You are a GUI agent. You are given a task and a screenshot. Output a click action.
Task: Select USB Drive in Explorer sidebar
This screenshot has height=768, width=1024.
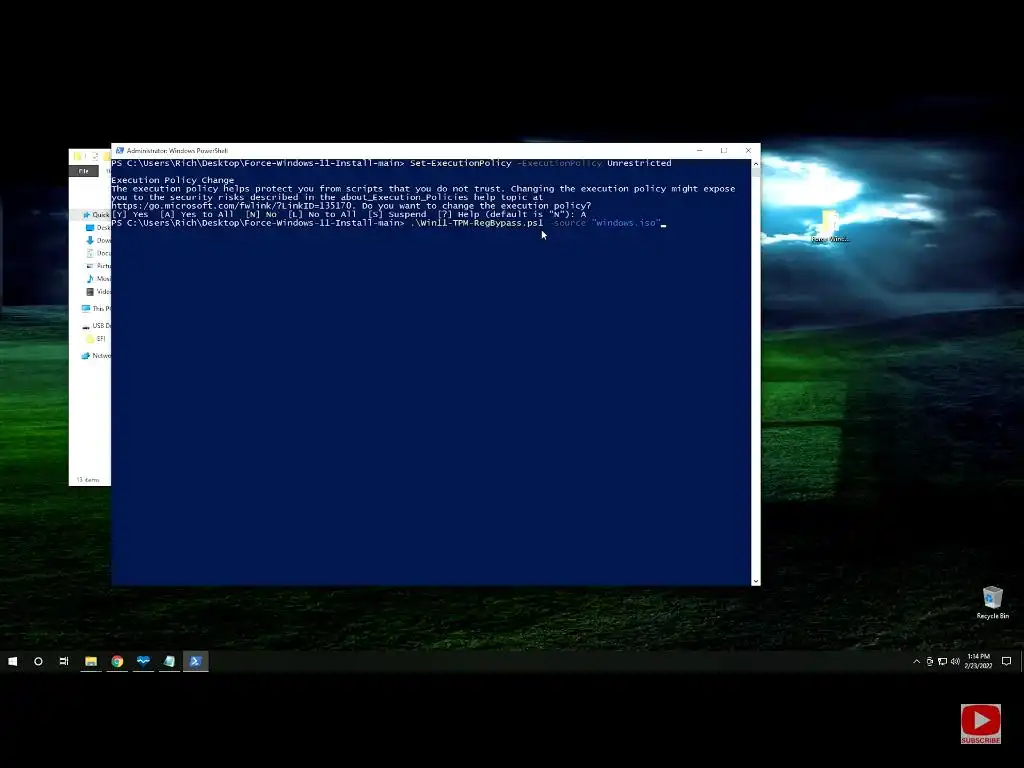click(96, 325)
